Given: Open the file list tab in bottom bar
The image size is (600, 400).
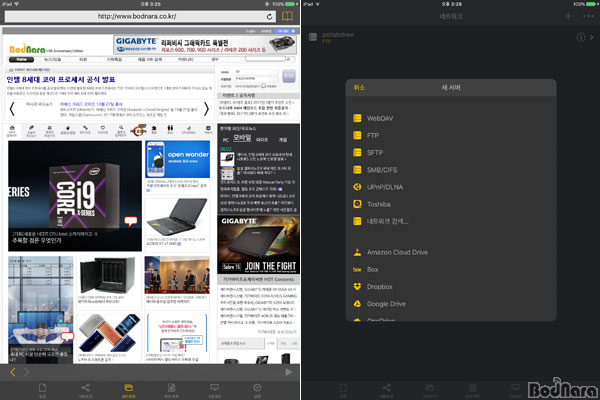Looking at the screenshot, I should click(171, 390).
